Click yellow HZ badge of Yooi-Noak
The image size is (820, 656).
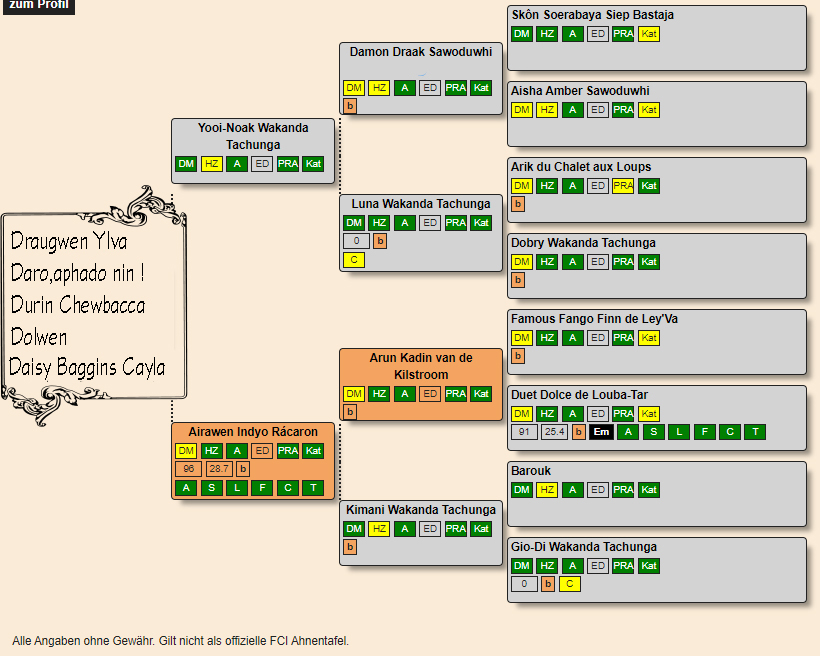tap(212, 164)
